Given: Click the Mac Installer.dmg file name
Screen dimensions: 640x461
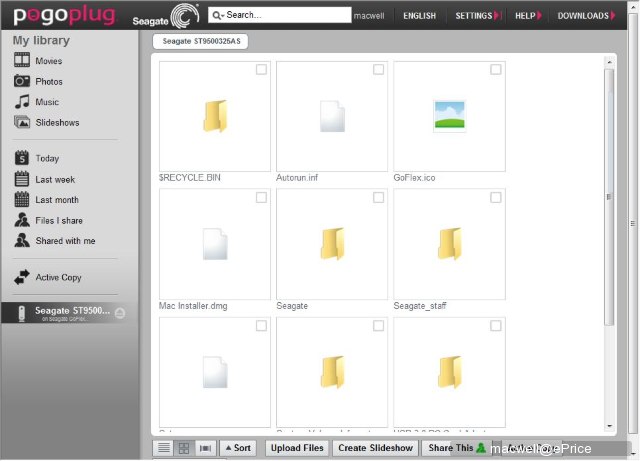Looking at the screenshot, I should tap(193, 306).
